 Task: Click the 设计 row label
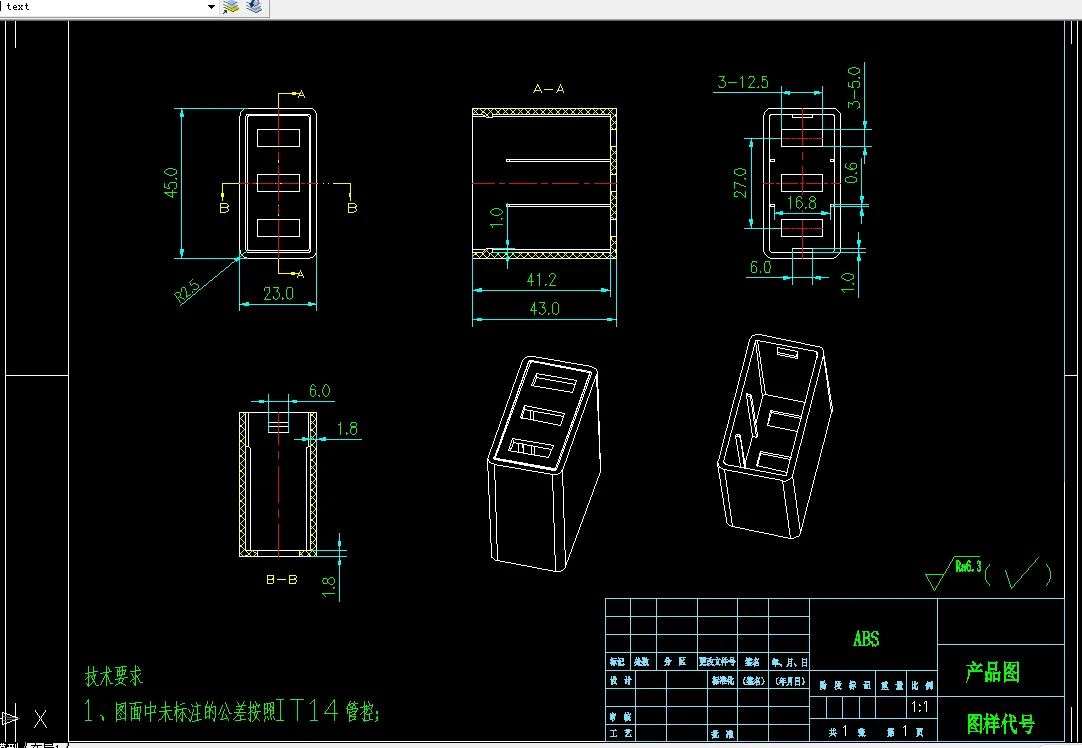tap(621, 680)
